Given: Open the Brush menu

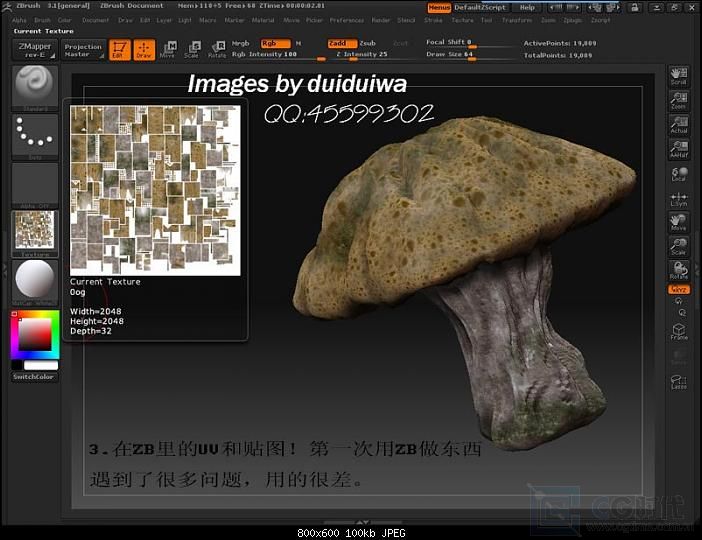Looking at the screenshot, I should 43,20.
